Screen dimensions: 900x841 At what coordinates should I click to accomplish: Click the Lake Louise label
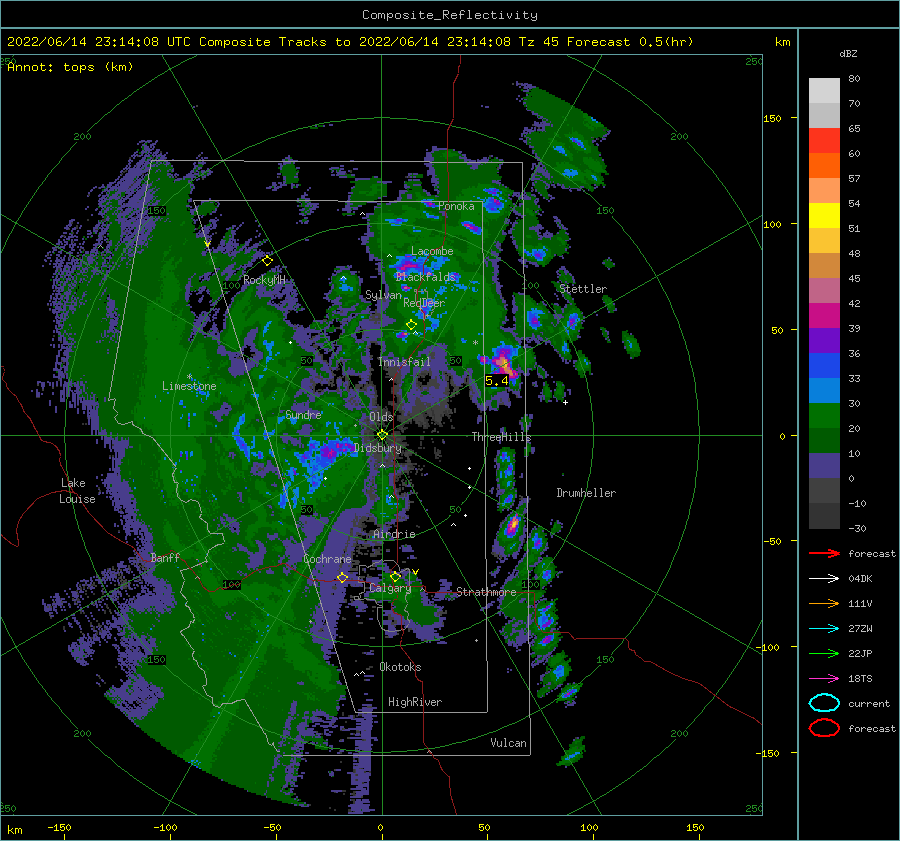[x=77, y=491]
